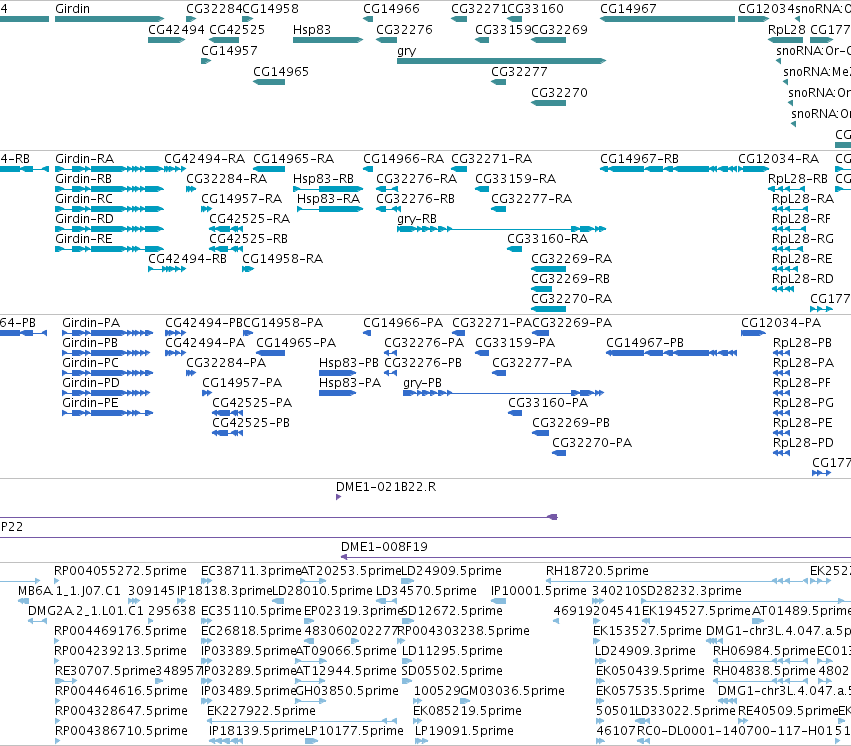Open EST LP19091.5prime
The image size is (851, 746).
pyautogui.click(x=421, y=742)
